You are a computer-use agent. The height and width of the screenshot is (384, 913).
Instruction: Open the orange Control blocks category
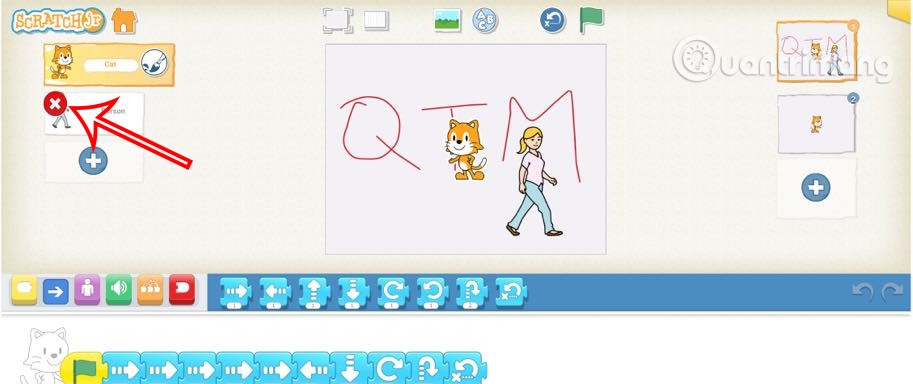click(x=150, y=290)
